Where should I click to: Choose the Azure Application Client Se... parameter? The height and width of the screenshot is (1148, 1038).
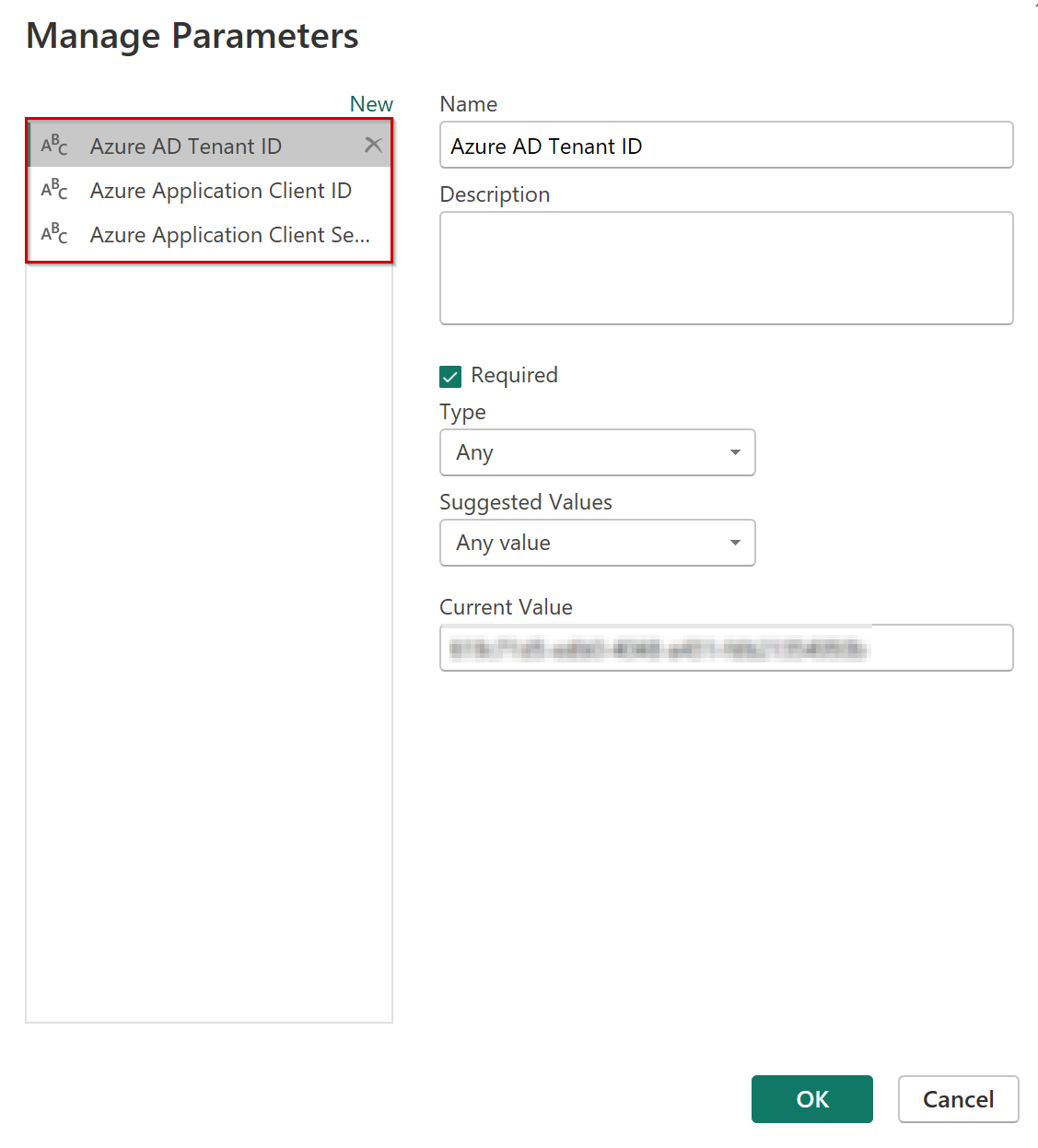[x=230, y=235]
